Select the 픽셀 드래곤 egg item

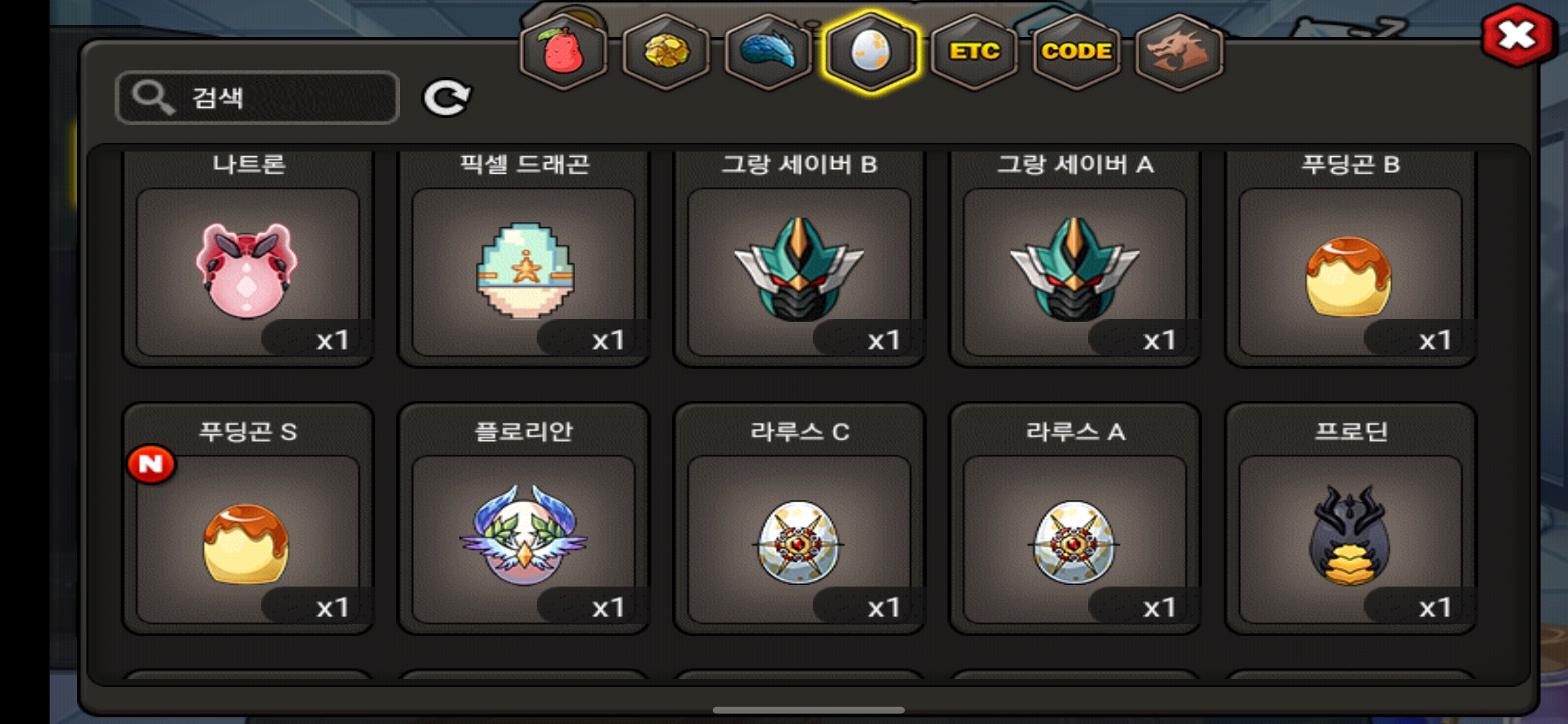click(524, 259)
